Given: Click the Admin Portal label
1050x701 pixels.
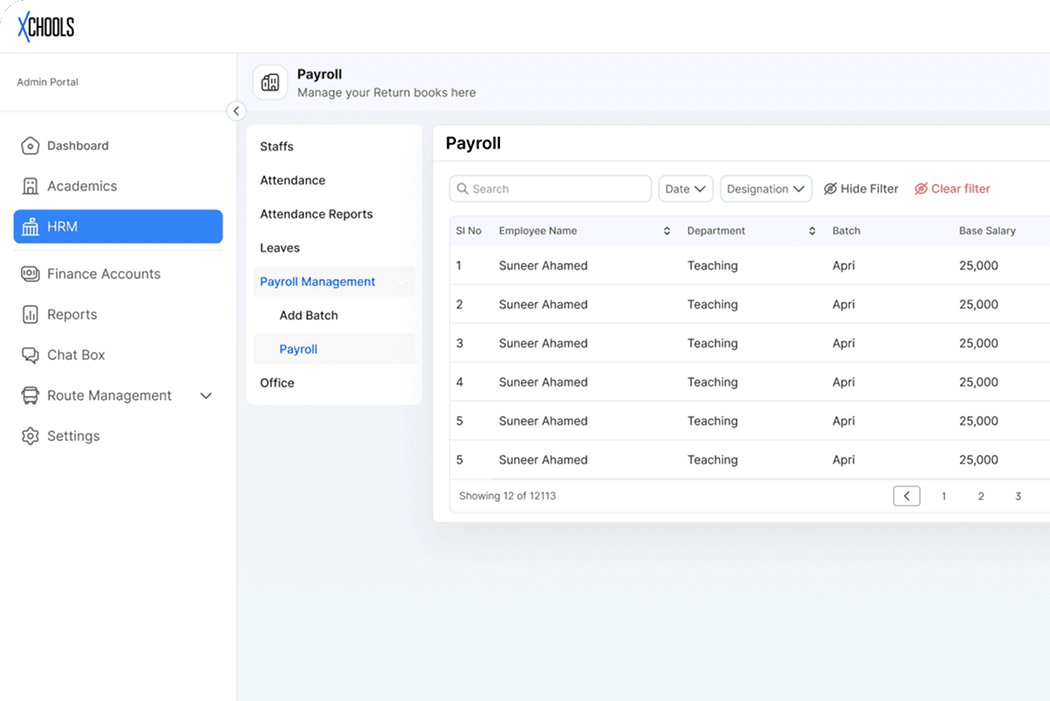Looking at the screenshot, I should (x=48, y=82).
